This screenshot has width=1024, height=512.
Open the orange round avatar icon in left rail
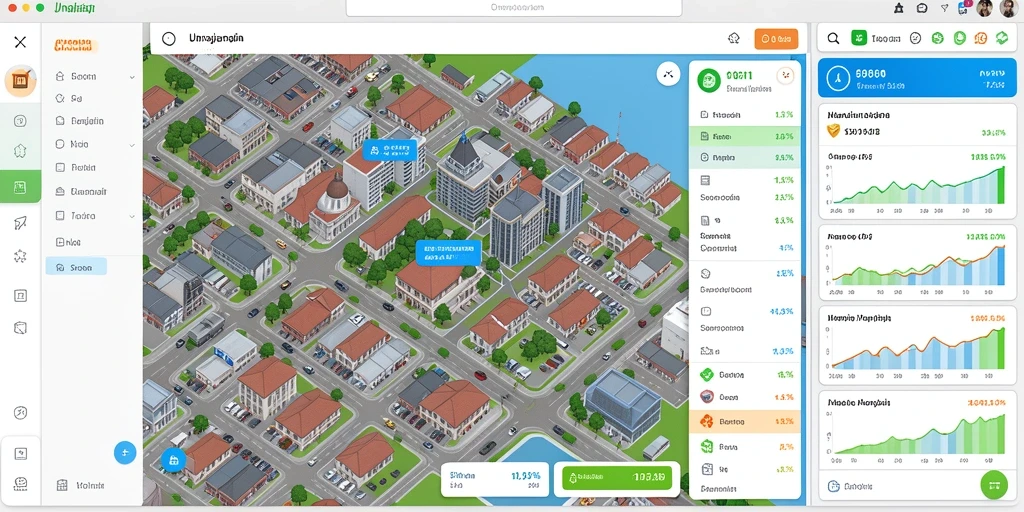pyautogui.click(x=20, y=80)
